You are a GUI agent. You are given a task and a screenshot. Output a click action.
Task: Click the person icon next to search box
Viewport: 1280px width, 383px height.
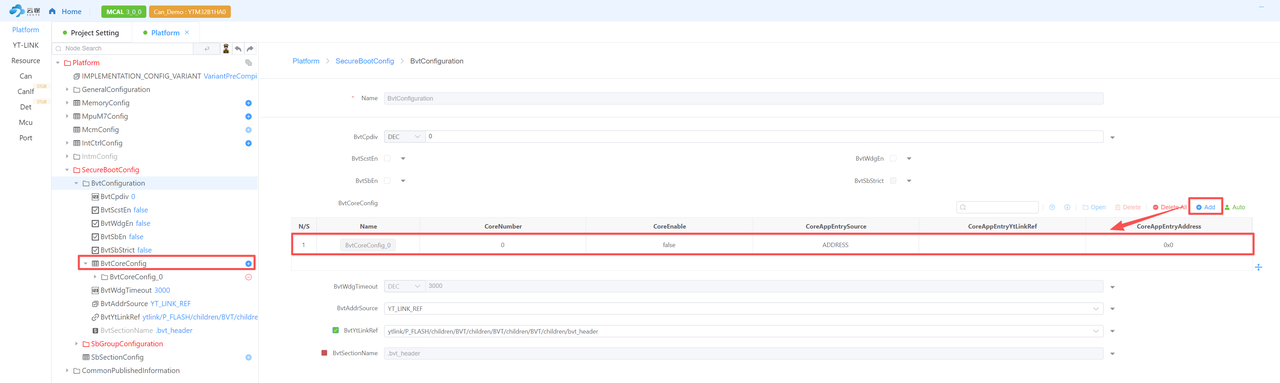tap(226, 48)
